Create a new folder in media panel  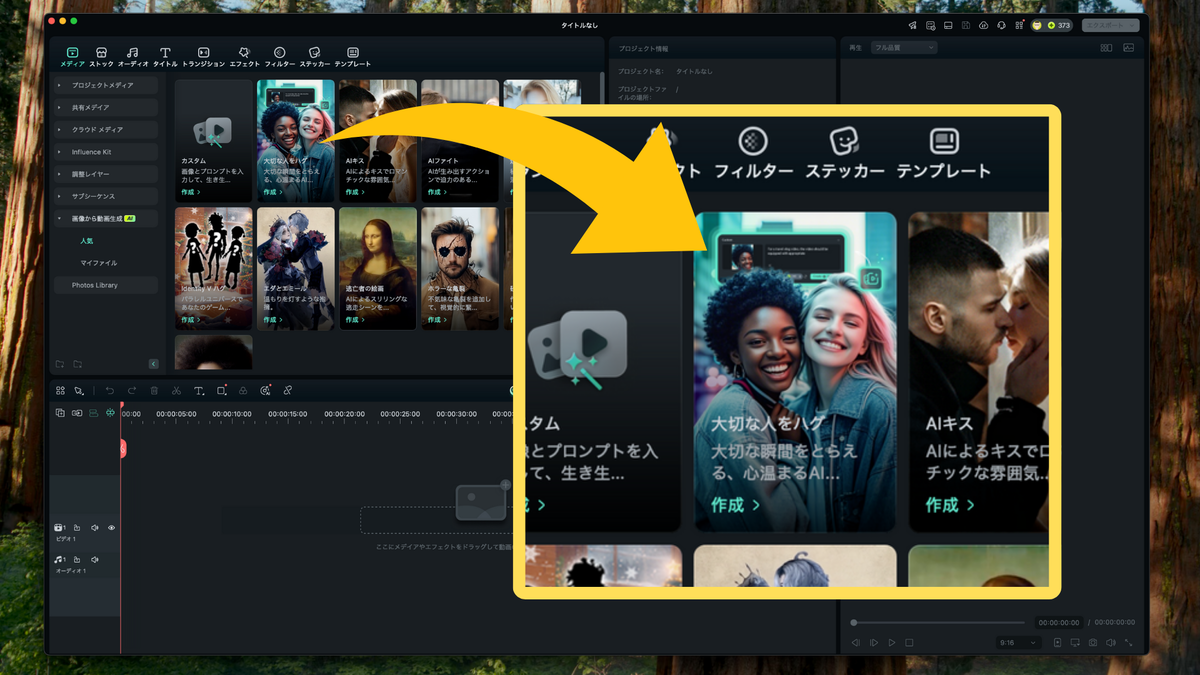click(60, 364)
